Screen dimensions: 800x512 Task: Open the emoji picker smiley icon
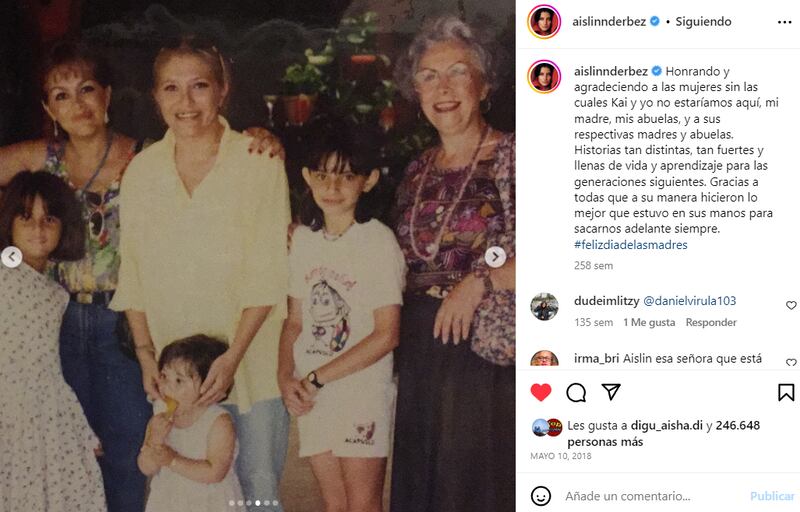(541, 496)
